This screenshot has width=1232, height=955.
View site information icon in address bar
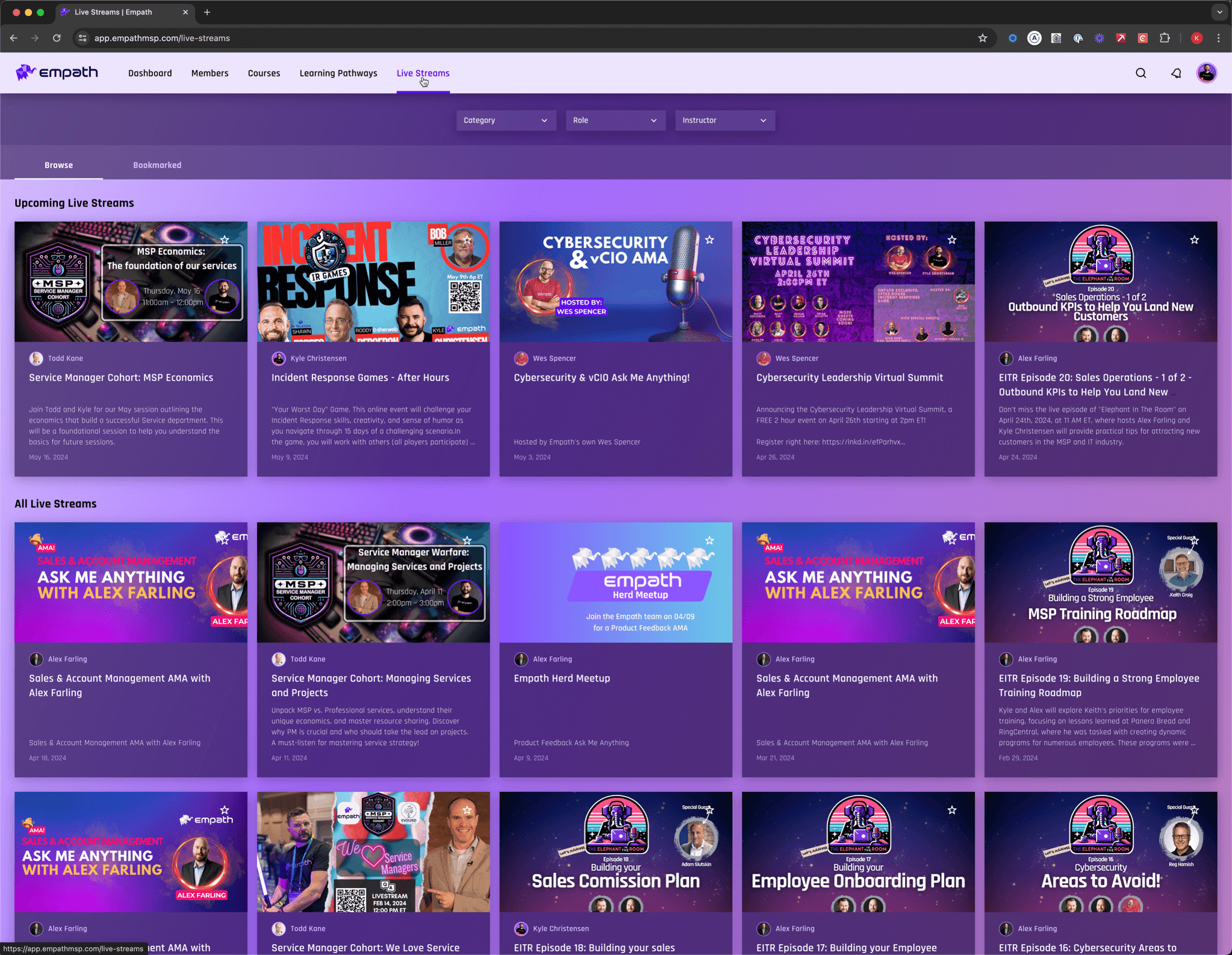[x=83, y=38]
